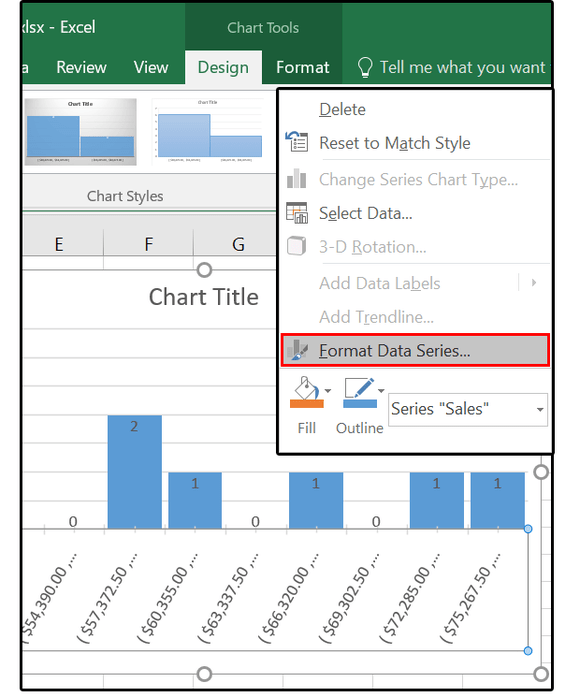Switch to the Review ribbon tab
Viewport: 580px width, 697px height.
[x=81, y=68]
